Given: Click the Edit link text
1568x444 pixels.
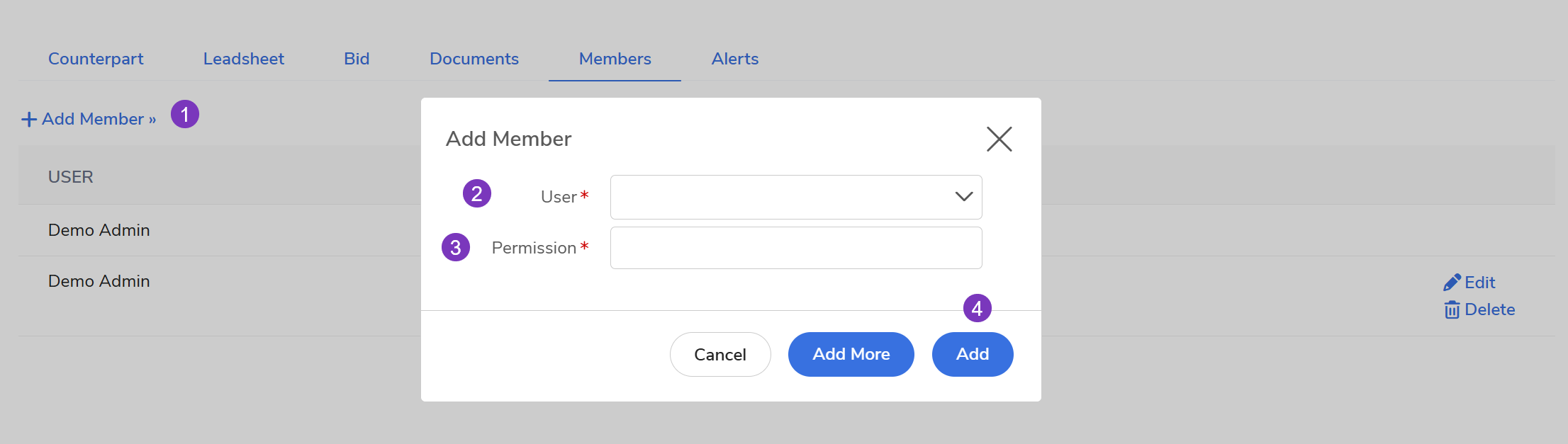Looking at the screenshot, I should (x=1480, y=283).
